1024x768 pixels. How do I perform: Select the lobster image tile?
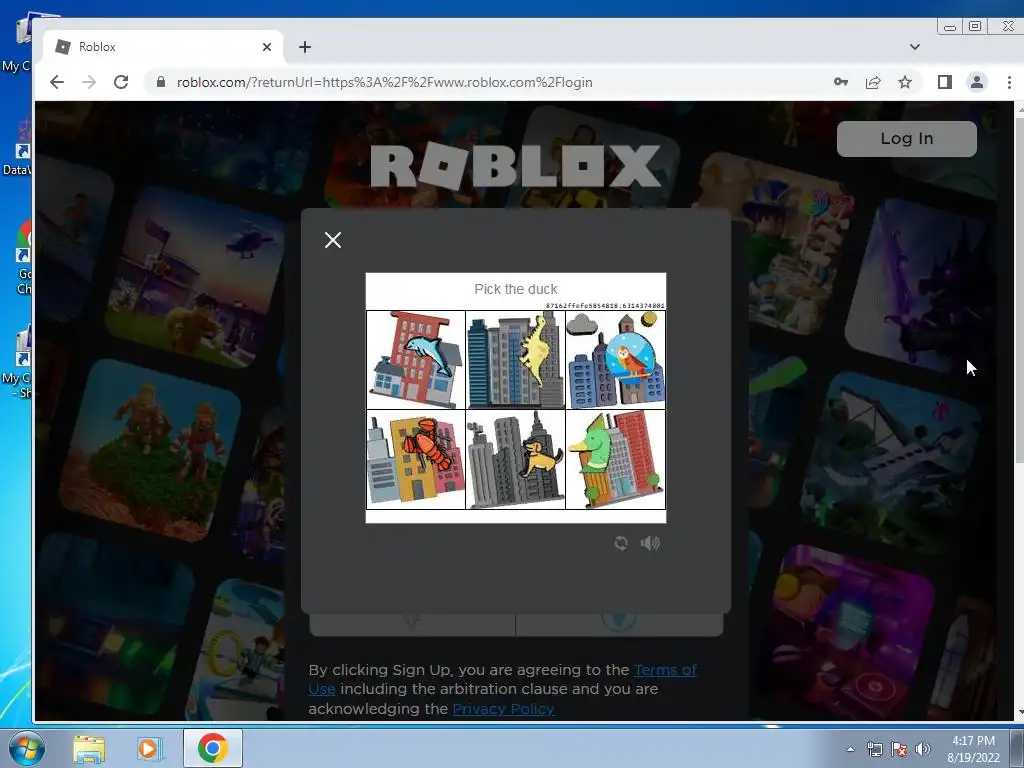pyautogui.click(x=416, y=460)
